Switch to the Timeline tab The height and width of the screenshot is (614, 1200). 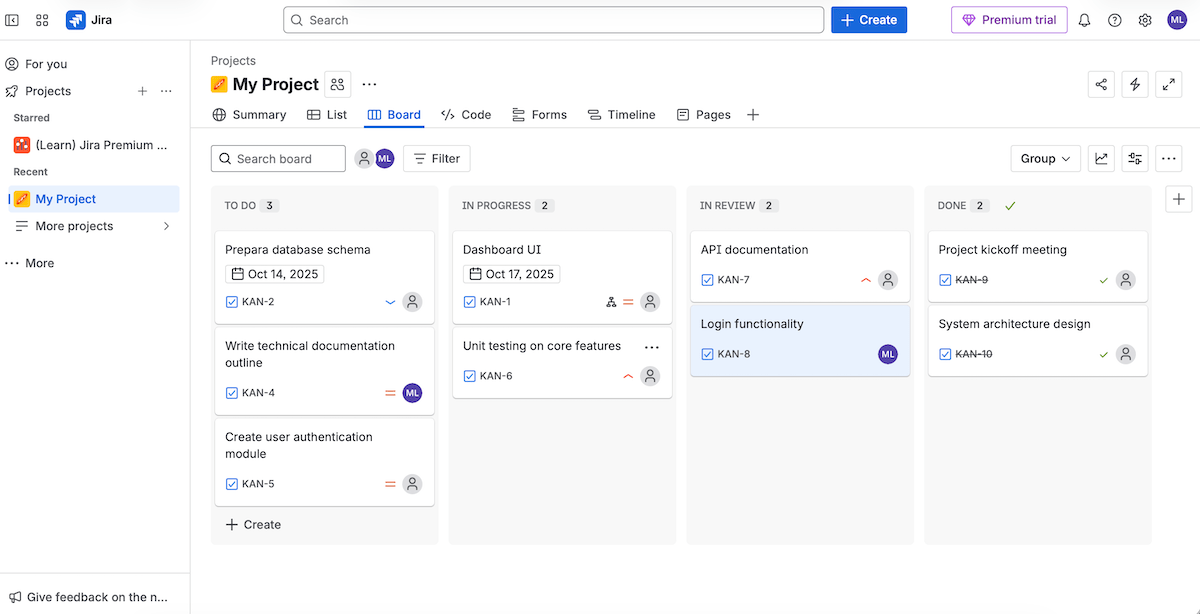pos(621,114)
